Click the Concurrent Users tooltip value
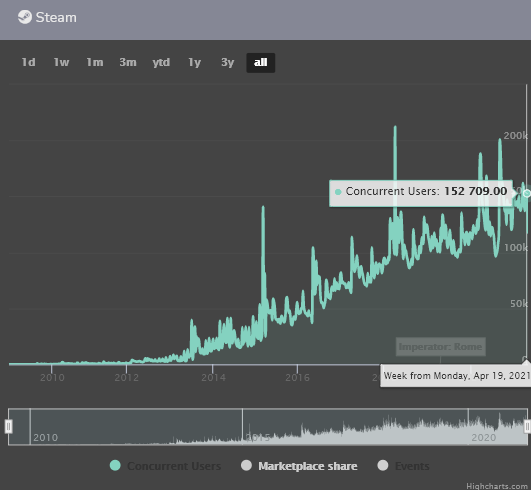 (x=475, y=191)
